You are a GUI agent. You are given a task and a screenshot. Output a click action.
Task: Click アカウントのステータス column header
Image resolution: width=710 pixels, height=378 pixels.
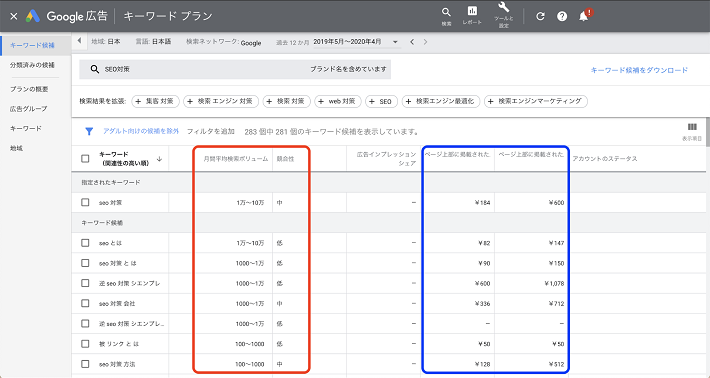click(604, 159)
